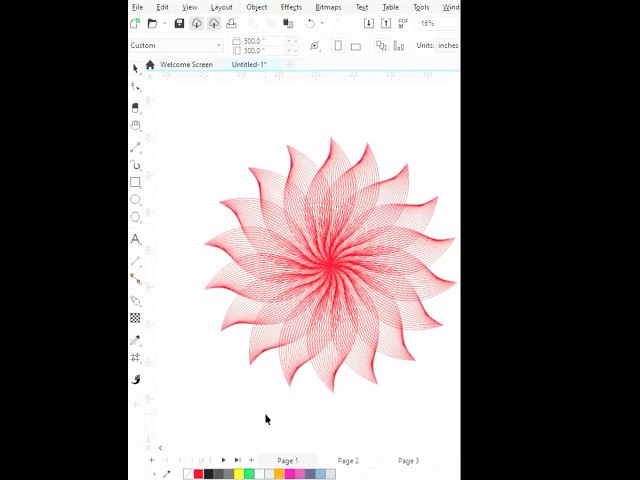Pick the red color swatch
The width and height of the screenshot is (640, 480).
[x=198, y=474]
